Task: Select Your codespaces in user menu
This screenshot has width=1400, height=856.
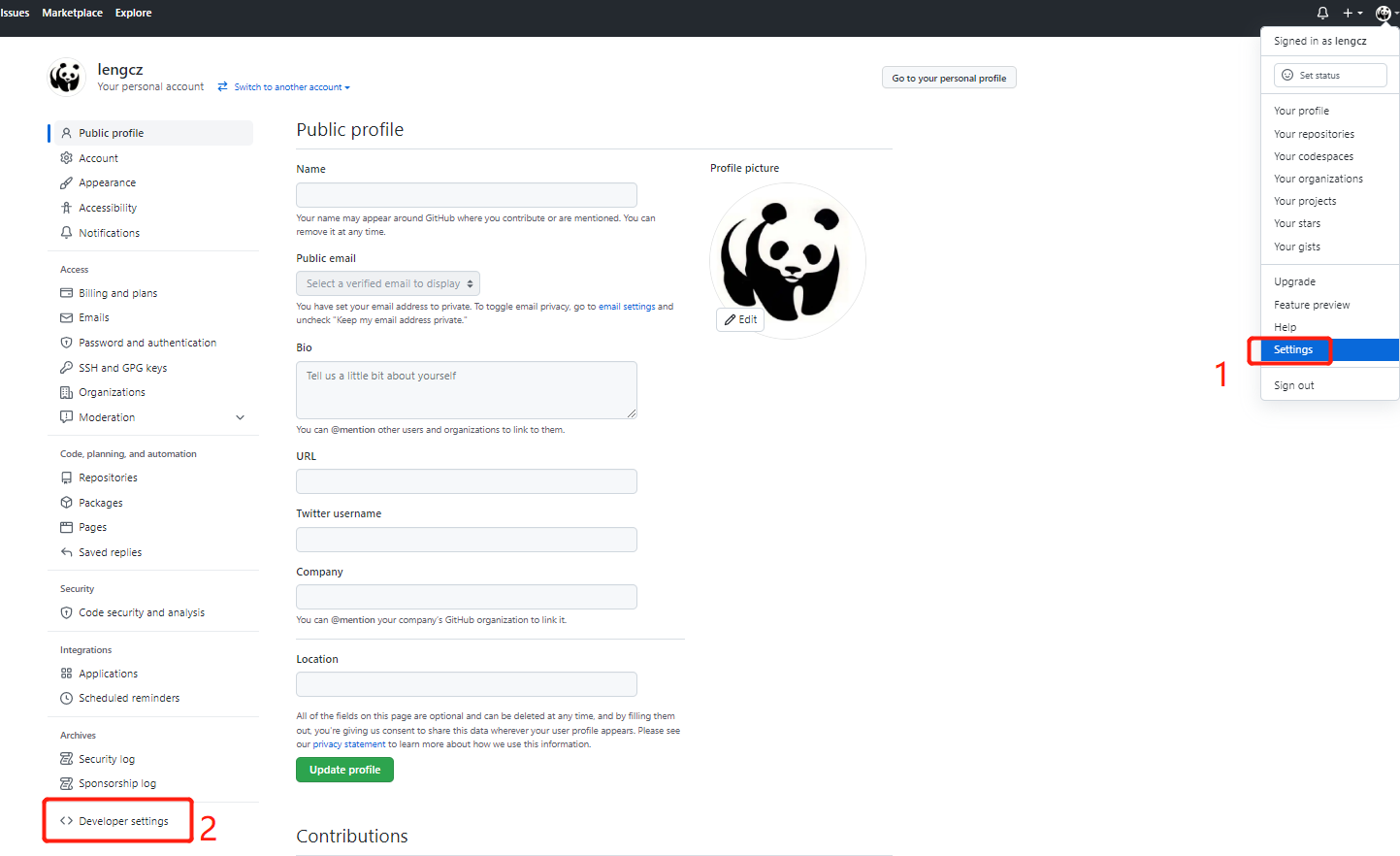Action: [x=1314, y=156]
